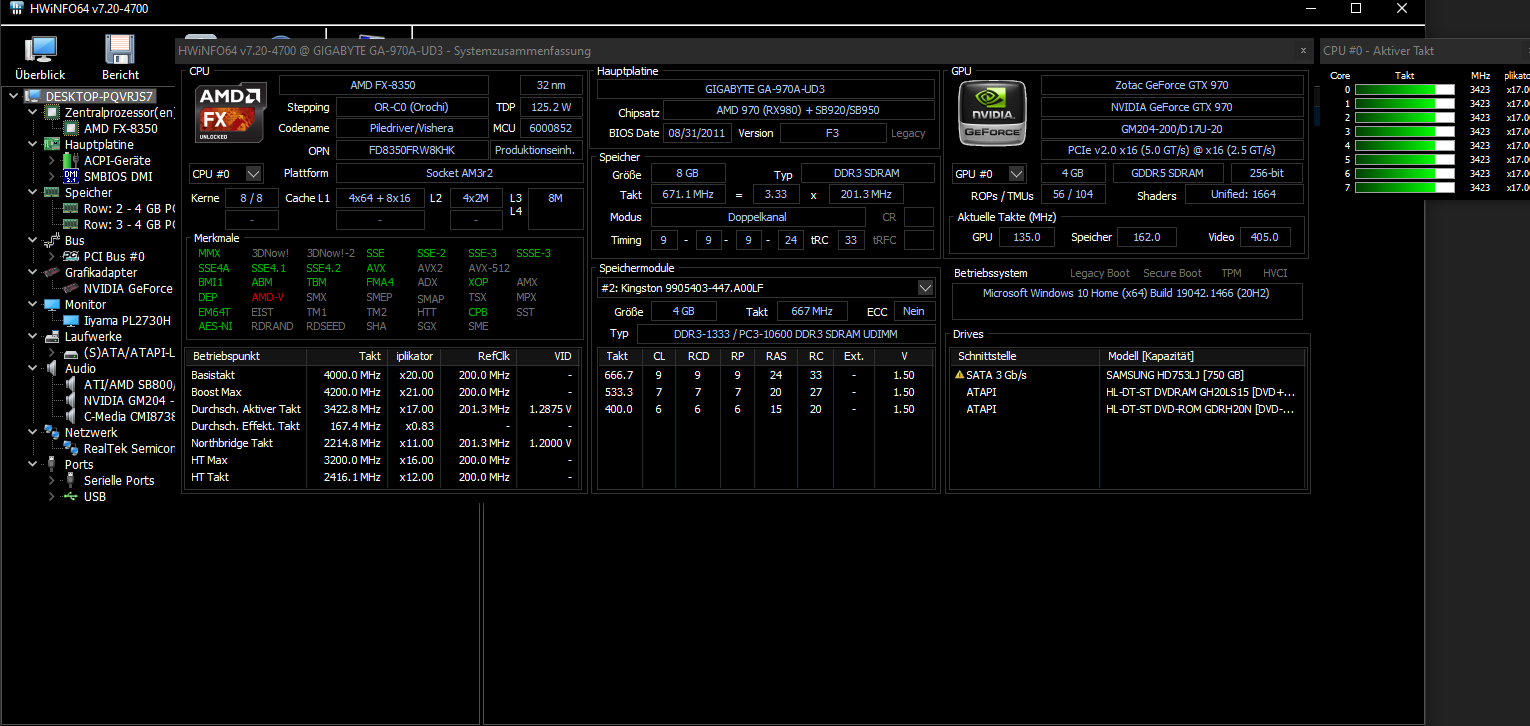The height and width of the screenshot is (726, 1530).
Task: Expand the (S)ATA/ATAPI tree node
Action: (52, 352)
